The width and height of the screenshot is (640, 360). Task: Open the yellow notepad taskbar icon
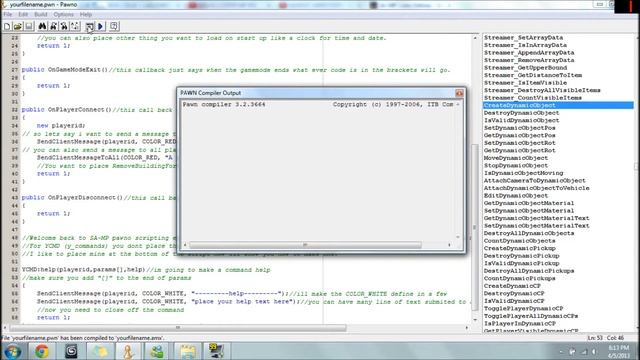[x=187, y=351]
